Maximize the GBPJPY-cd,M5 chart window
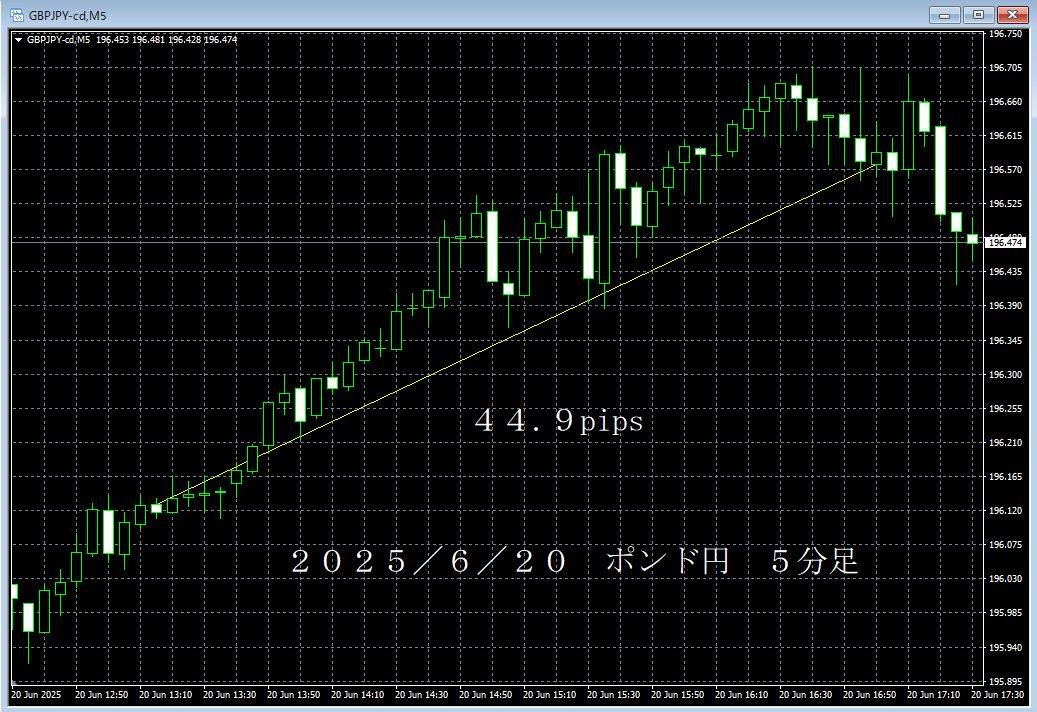Image resolution: width=1037 pixels, height=712 pixels. (978, 14)
